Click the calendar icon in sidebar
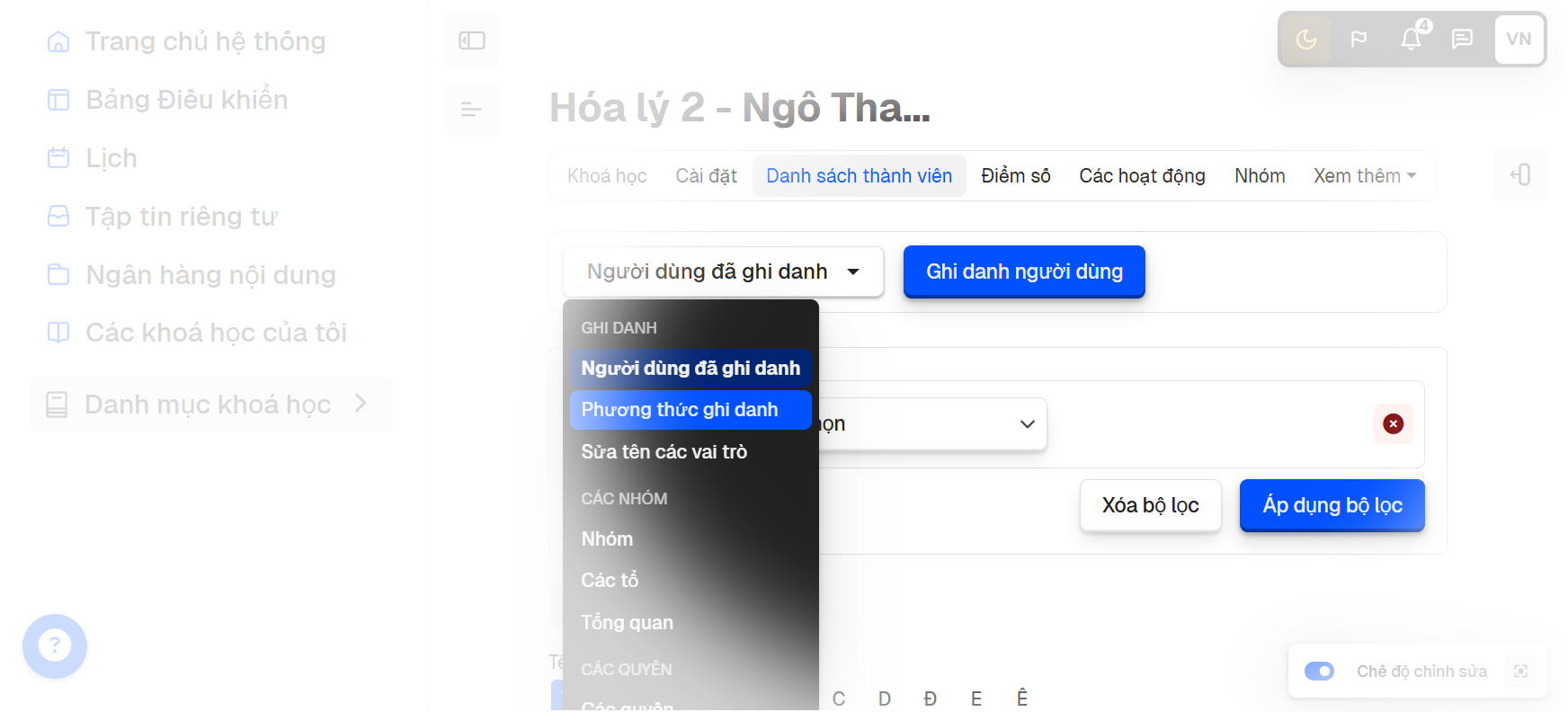The height and width of the screenshot is (712, 1568). coord(58,158)
